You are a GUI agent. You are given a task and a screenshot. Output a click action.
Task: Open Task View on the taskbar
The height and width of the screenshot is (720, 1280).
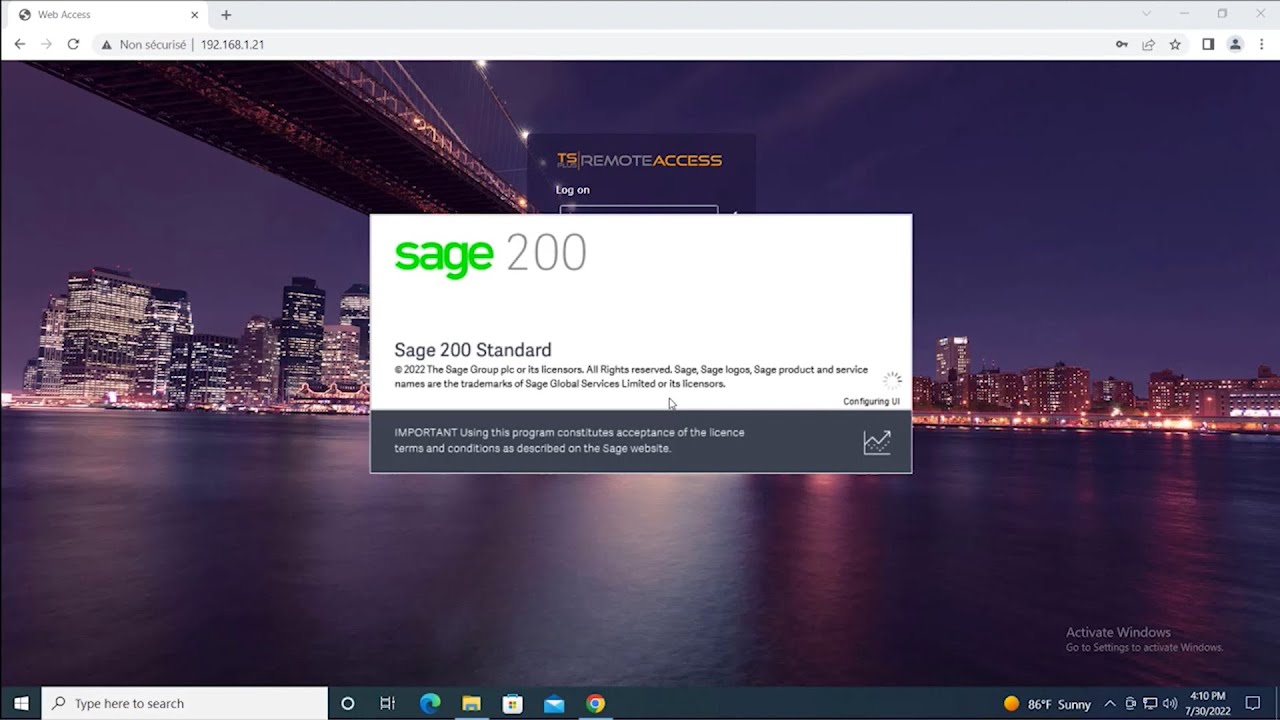click(388, 703)
